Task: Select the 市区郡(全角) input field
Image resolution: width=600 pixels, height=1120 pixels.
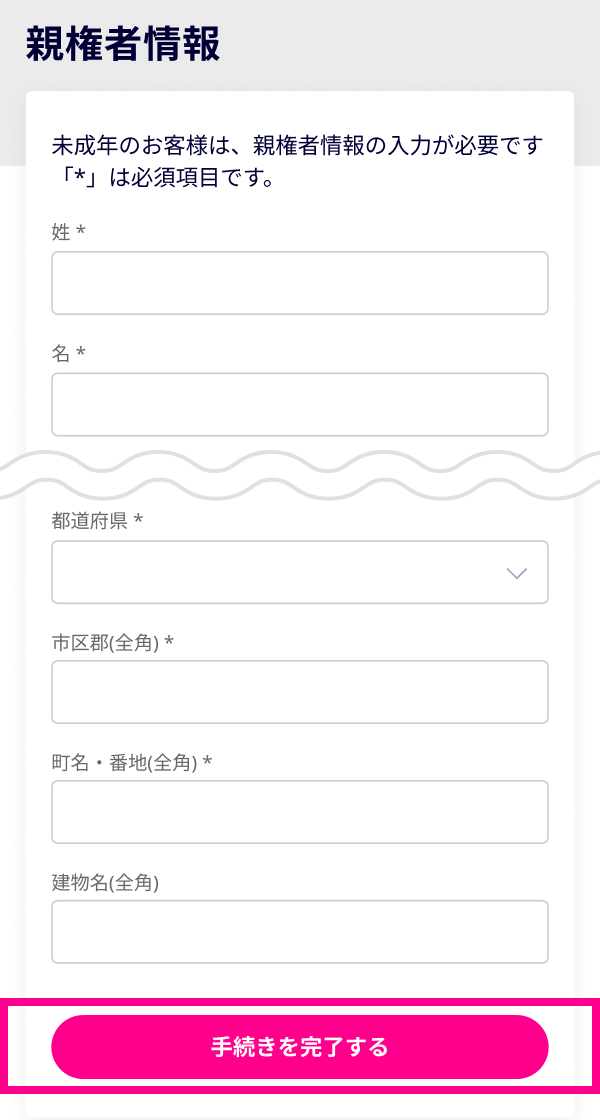Action: [x=300, y=691]
